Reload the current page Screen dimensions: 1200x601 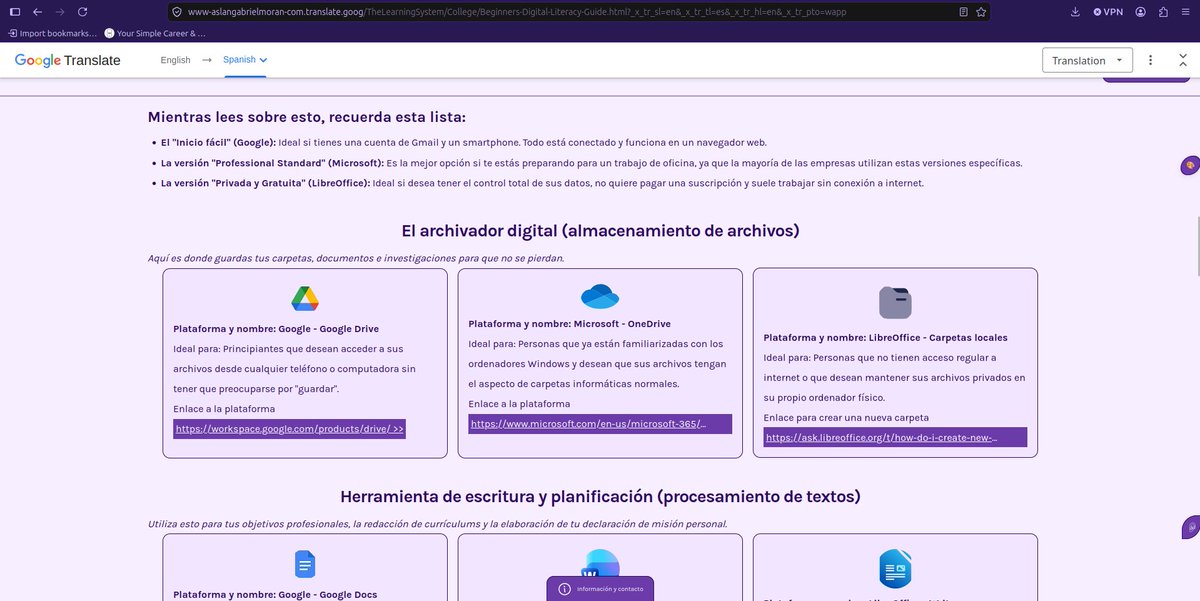82,12
